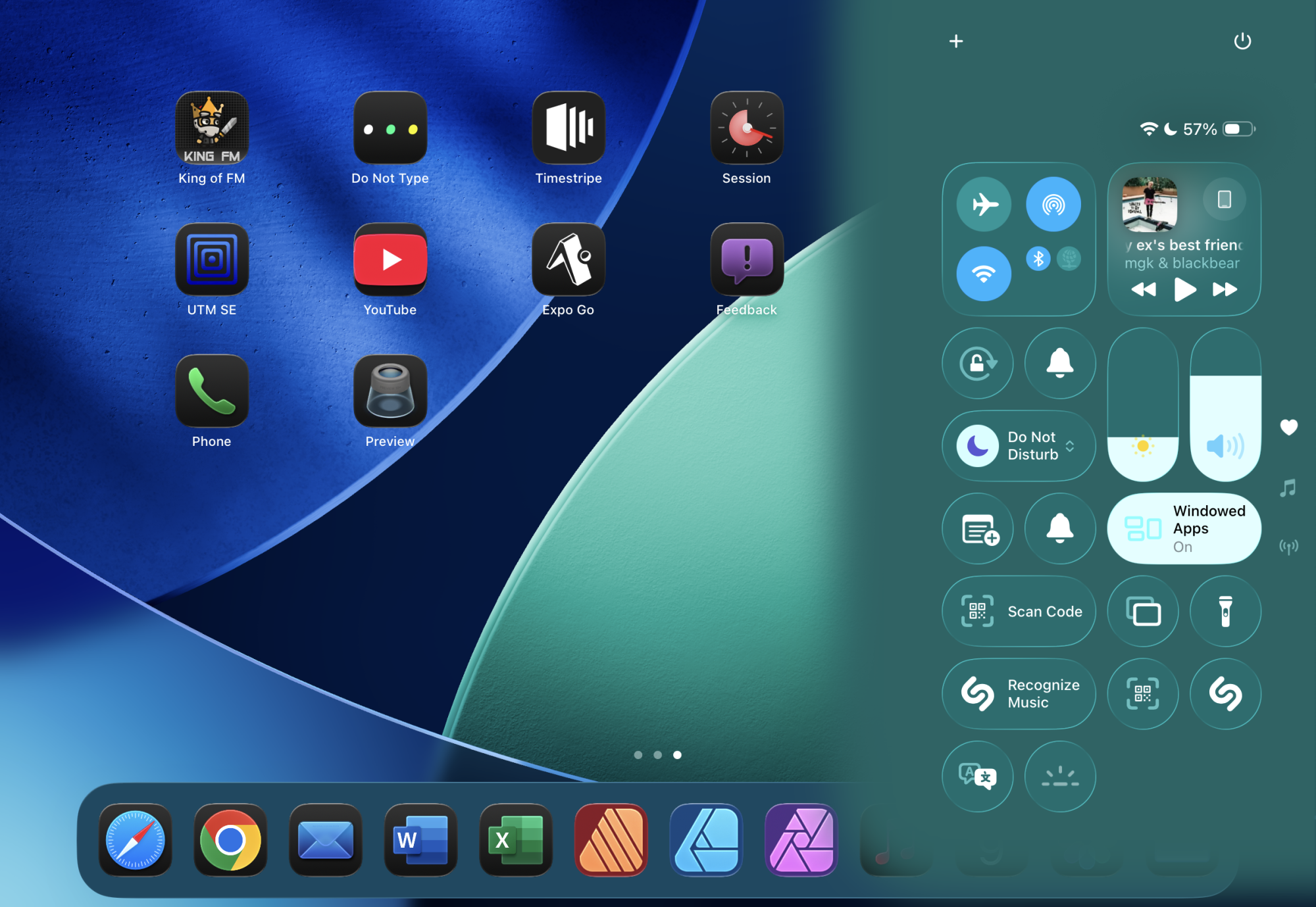Tap the Translate control icon
Image resolution: width=1316 pixels, height=907 pixels.
(x=977, y=777)
